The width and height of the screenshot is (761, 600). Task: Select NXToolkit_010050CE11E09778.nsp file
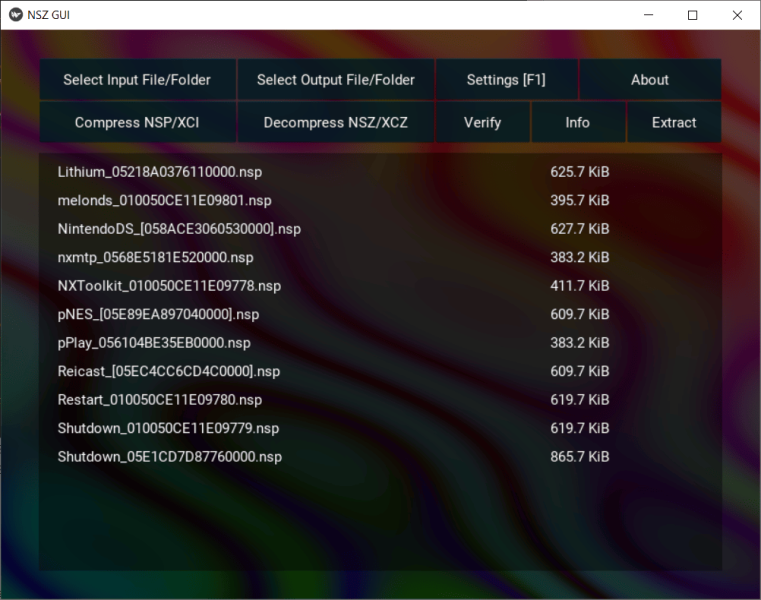coord(169,286)
